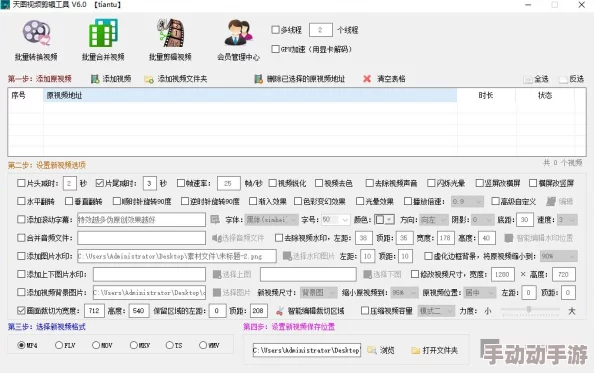The height and width of the screenshot is (373, 594).
Task: Select MP4 format radio button
Action: 22,345
